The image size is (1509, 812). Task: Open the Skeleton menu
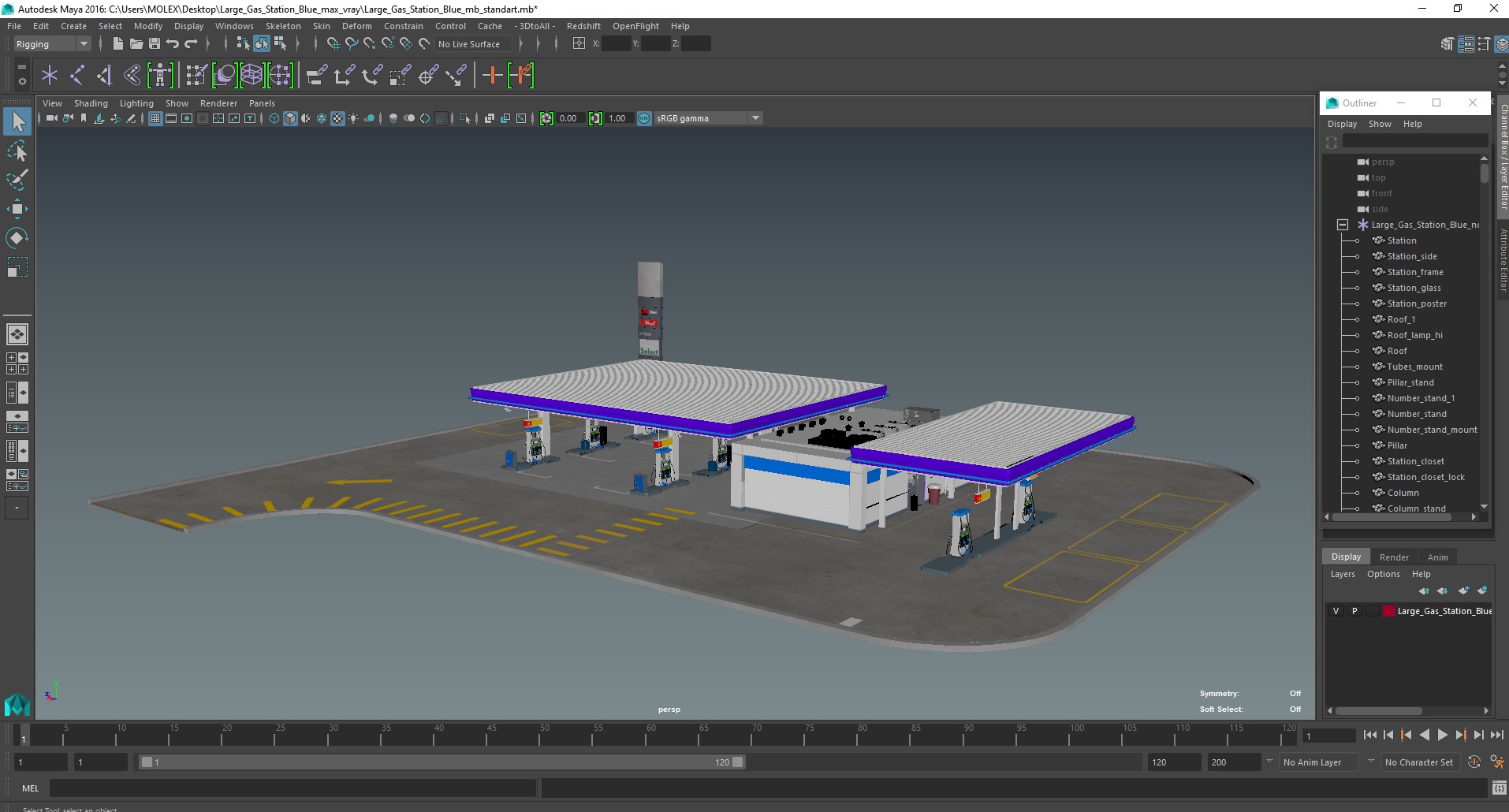[283, 26]
